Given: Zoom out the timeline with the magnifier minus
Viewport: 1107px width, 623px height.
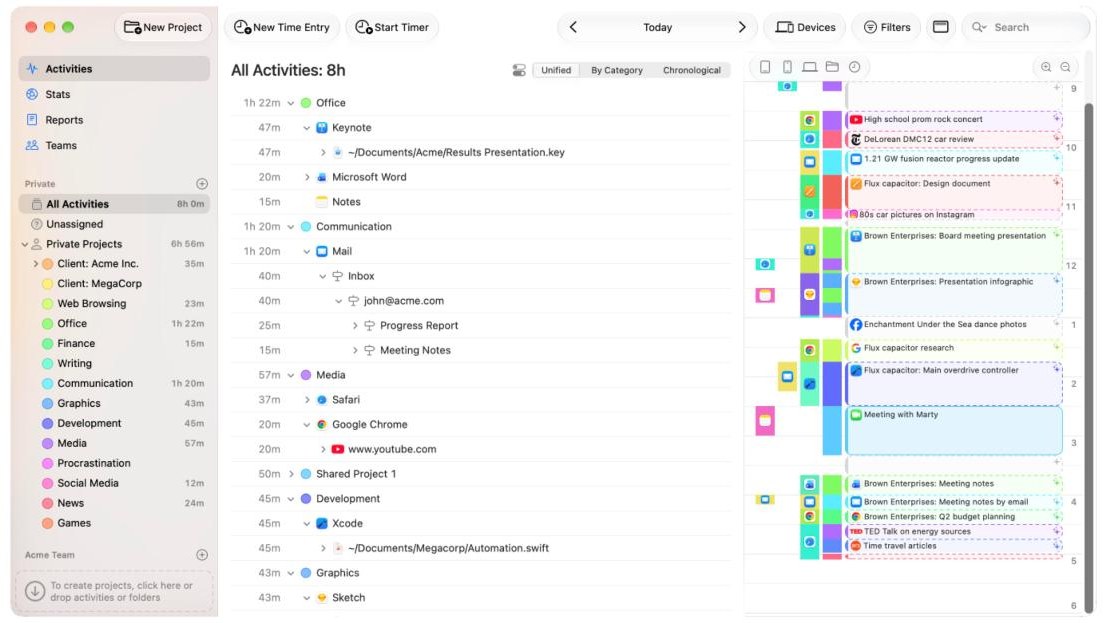Looking at the screenshot, I should [x=1066, y=67].
